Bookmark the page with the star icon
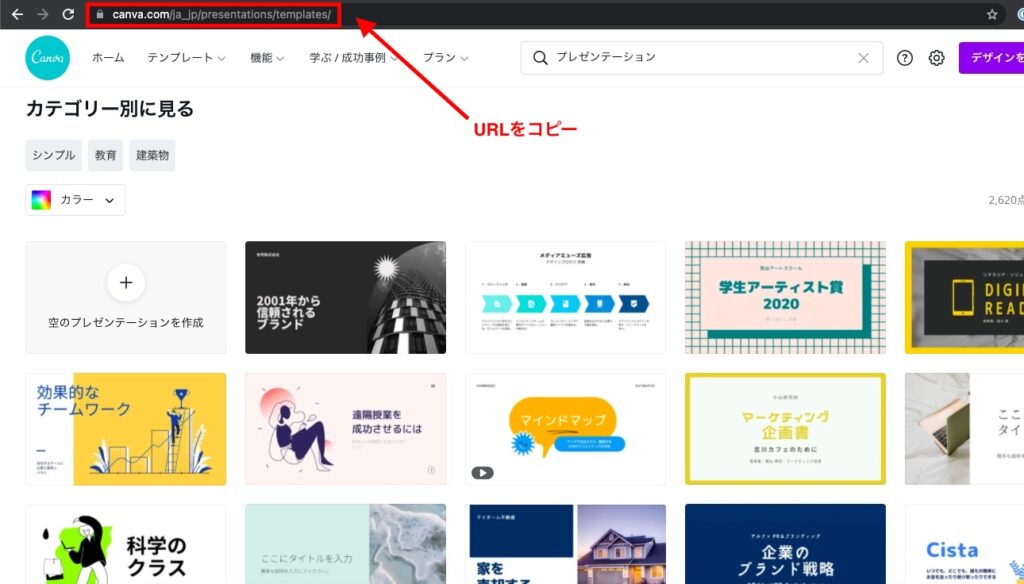This screenshot has height=584, width=1024. point(992,14)
